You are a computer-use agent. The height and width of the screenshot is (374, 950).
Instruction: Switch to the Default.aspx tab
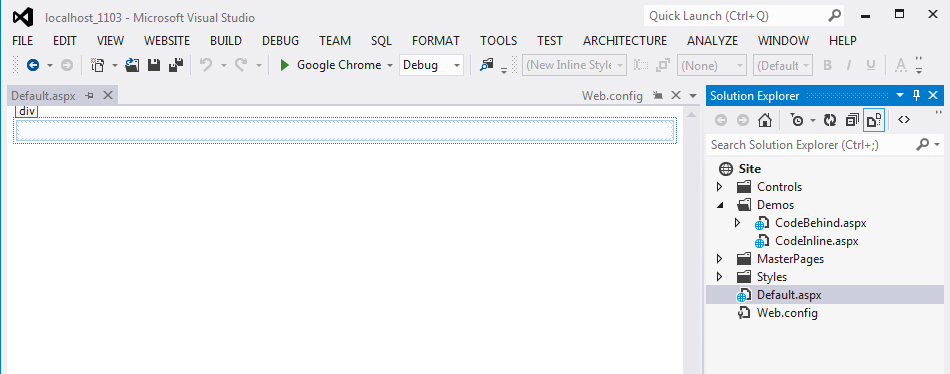tap(43, 95)
